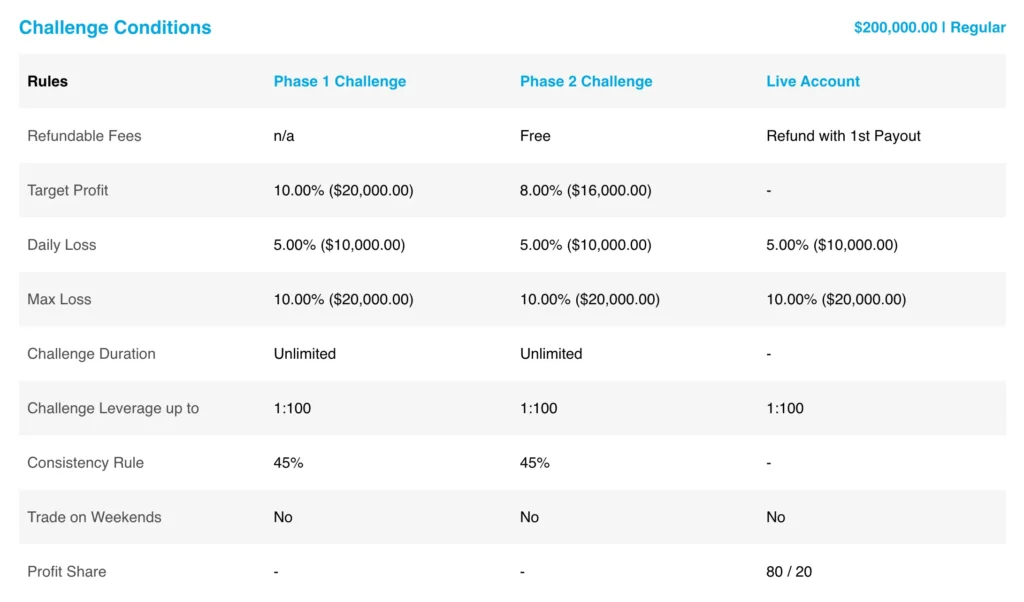The height and width of the screenshot is (602, 1024).
Task: Click Phase 1 target 10.00% ($20,000.00)
Action: (344, 190)
